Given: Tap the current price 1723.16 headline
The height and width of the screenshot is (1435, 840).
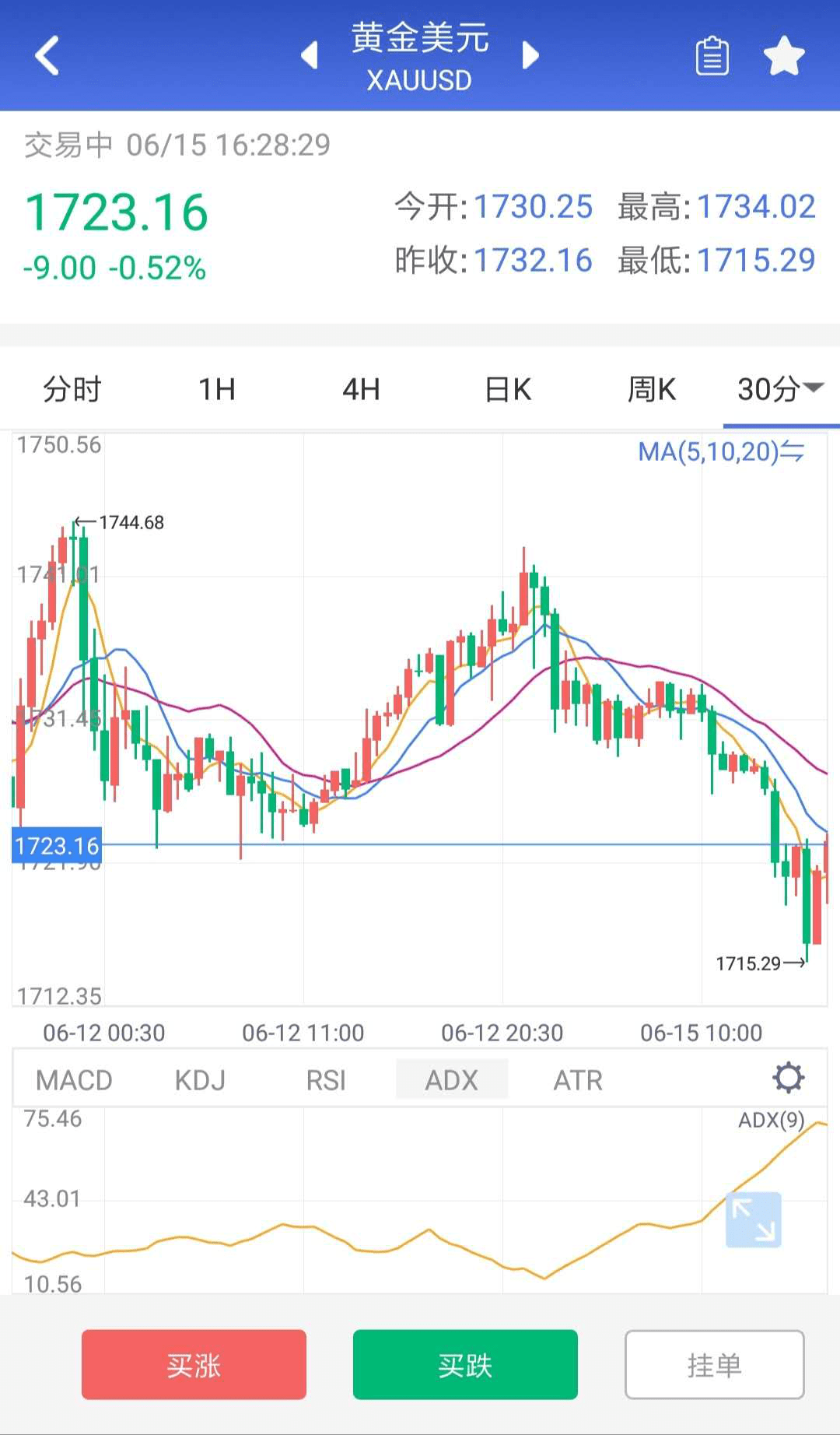Looking at the screenshot, I should [x=117, y=212].
